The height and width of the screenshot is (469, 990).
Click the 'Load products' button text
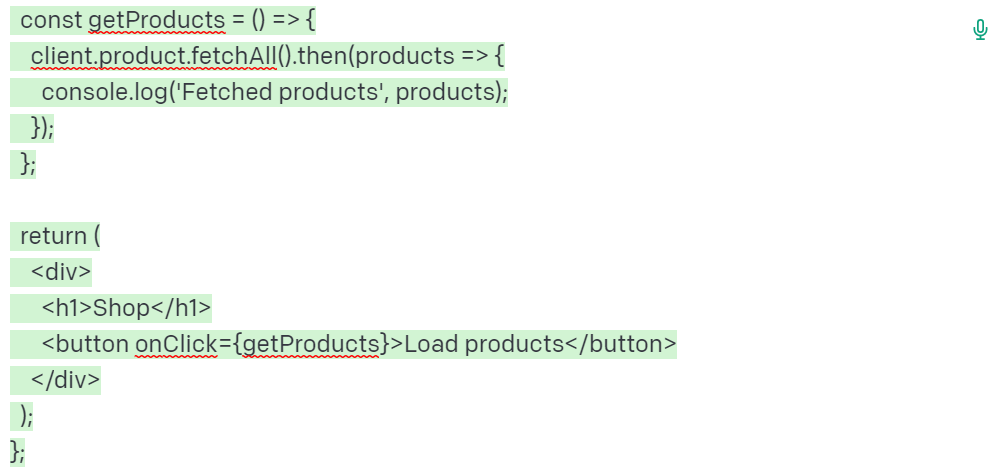(484, 345)
